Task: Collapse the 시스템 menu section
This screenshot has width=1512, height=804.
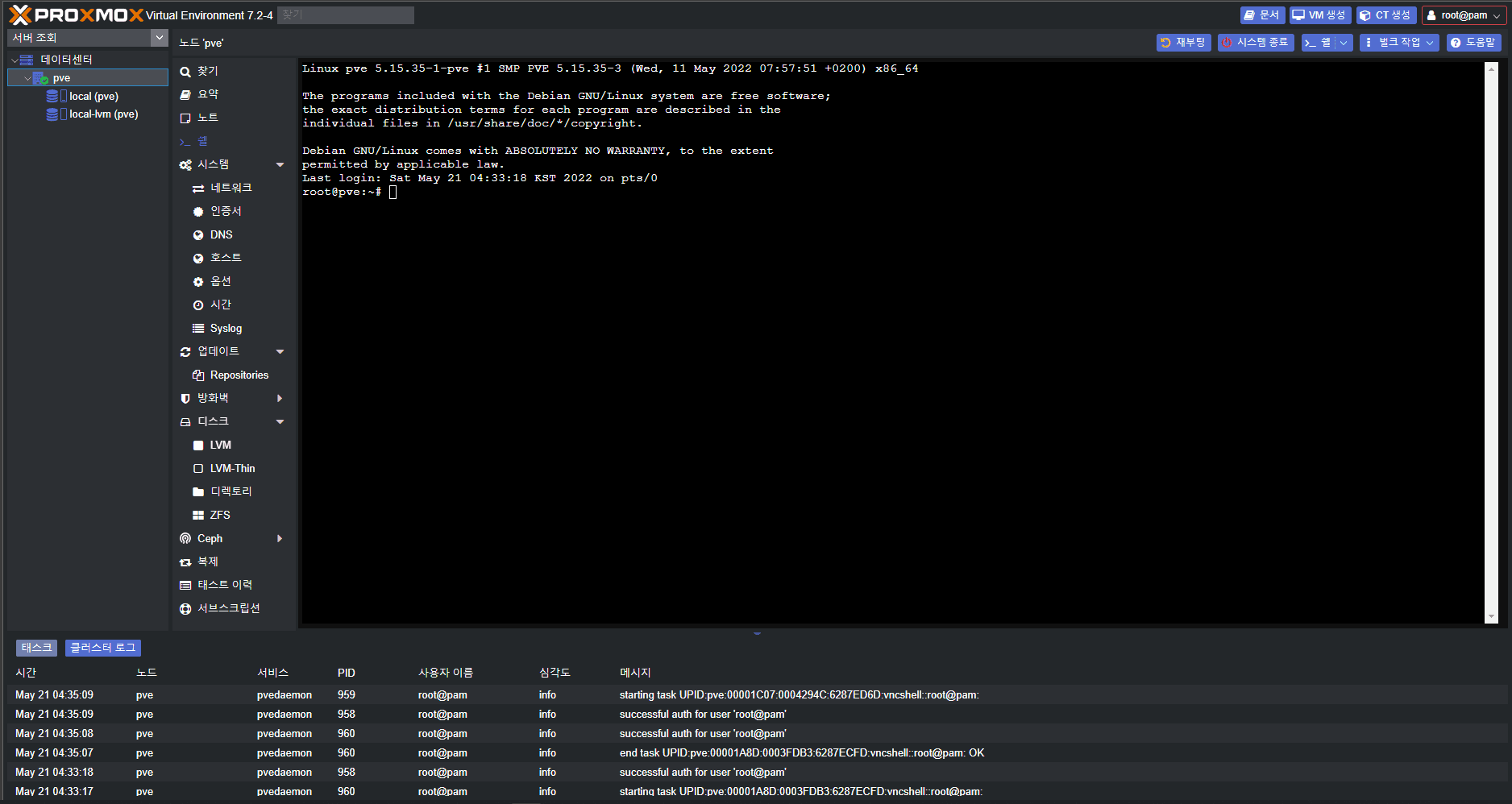Action: [x=280, y=165]
